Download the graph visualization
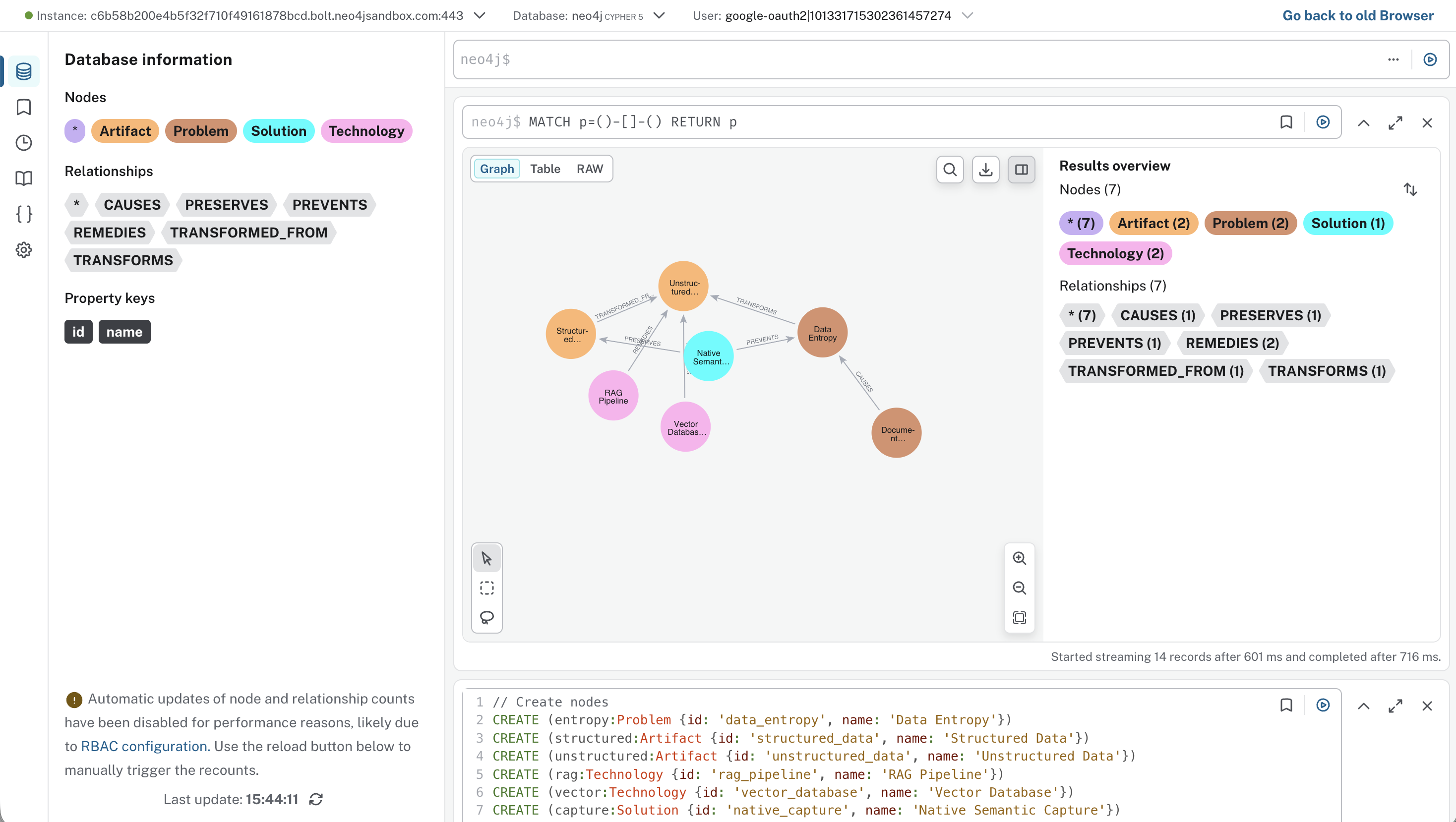Viewport: 1456px width, 822px height. [x=986, y=169]
